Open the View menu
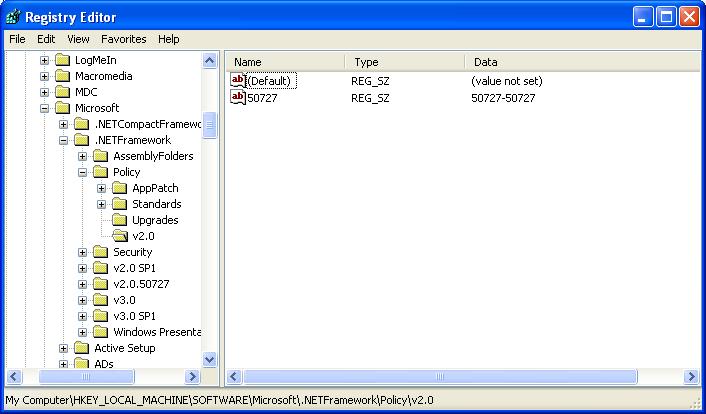706x414 pixels. tap(78, 39)
